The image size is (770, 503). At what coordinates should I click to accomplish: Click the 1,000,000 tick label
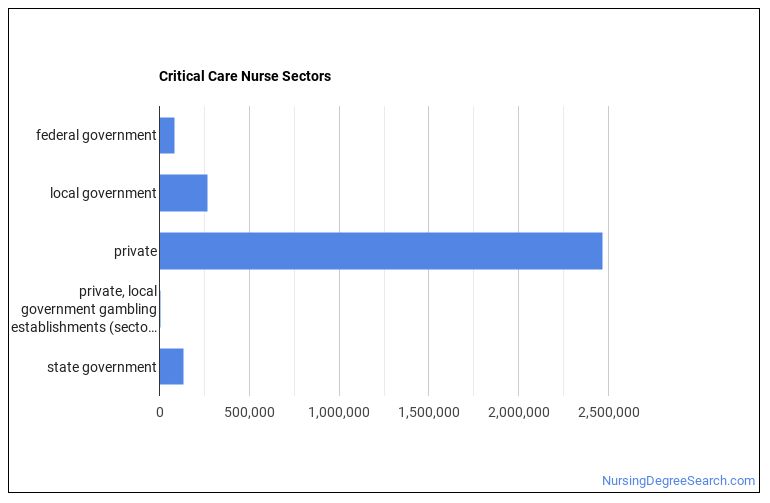click(339, 412)
